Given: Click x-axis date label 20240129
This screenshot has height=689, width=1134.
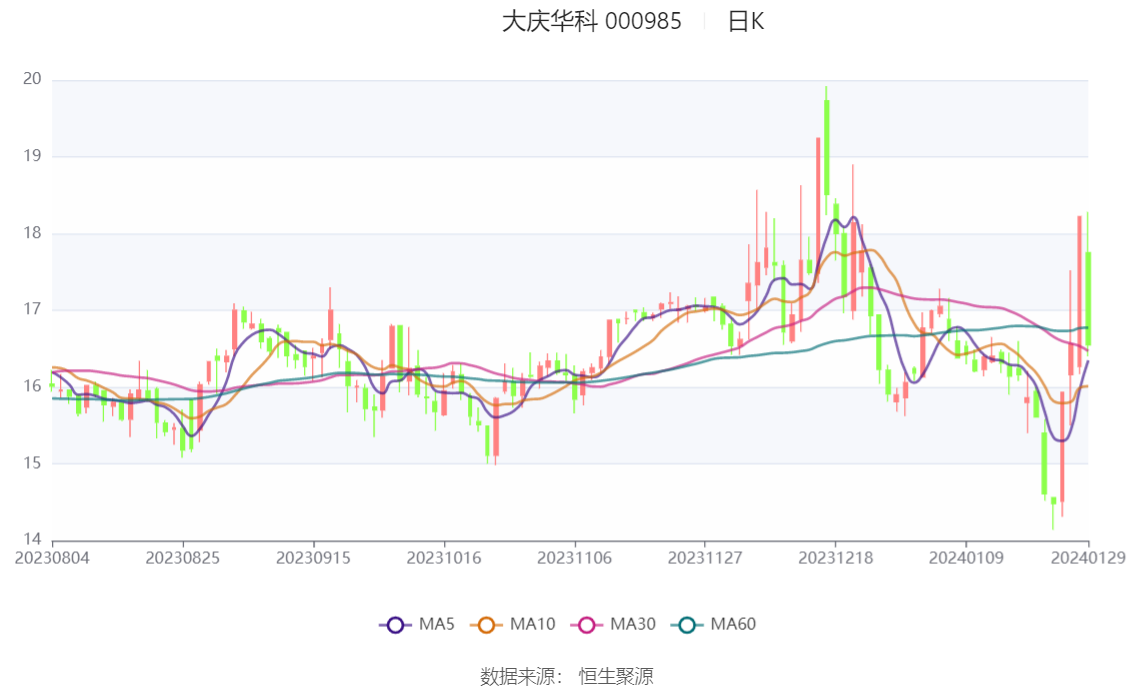Looking at the screenshot, I should (x=1088, y=558).
